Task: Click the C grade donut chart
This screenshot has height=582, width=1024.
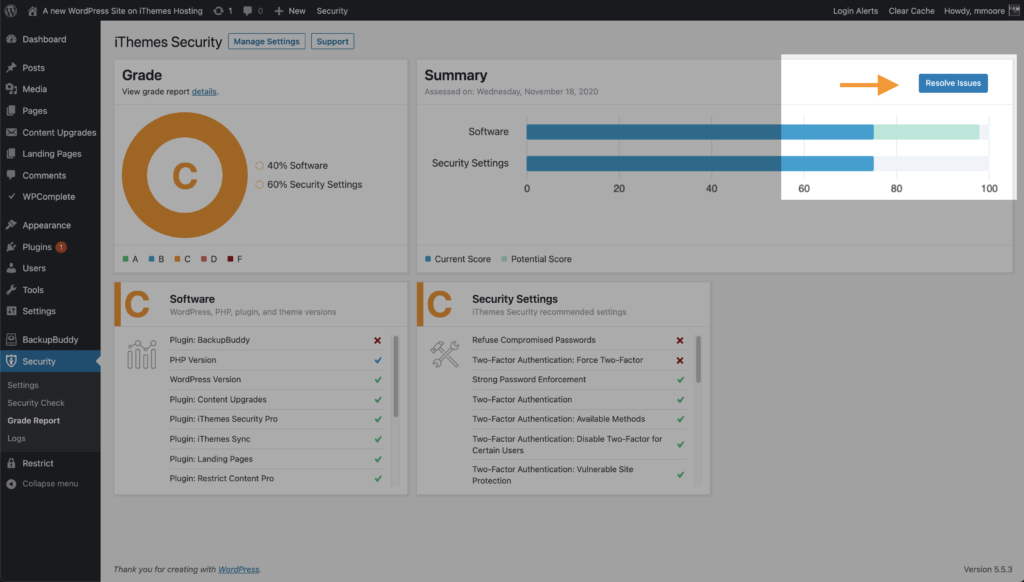Action: pos(185,175)
